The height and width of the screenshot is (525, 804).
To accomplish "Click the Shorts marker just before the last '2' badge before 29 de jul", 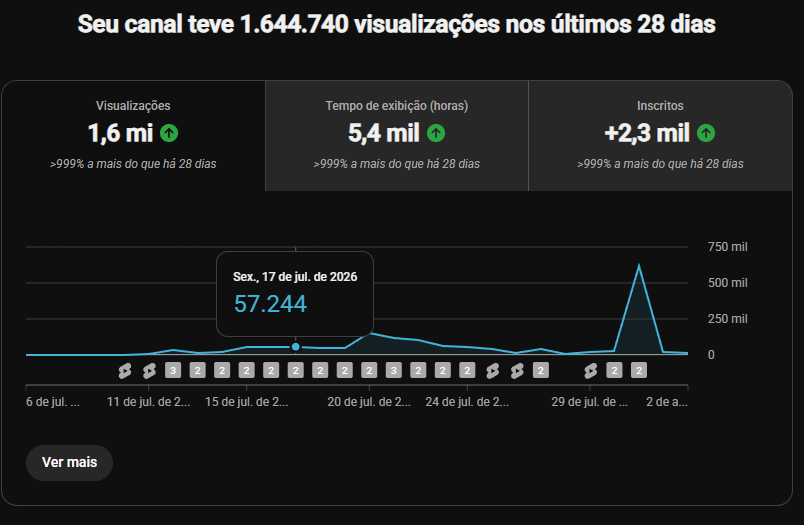I will [x=517, y=371].
